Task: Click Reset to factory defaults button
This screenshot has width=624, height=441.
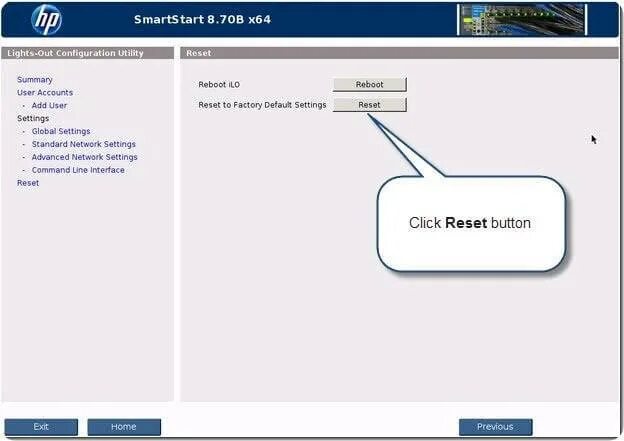Action: click(x=370, y=105)
